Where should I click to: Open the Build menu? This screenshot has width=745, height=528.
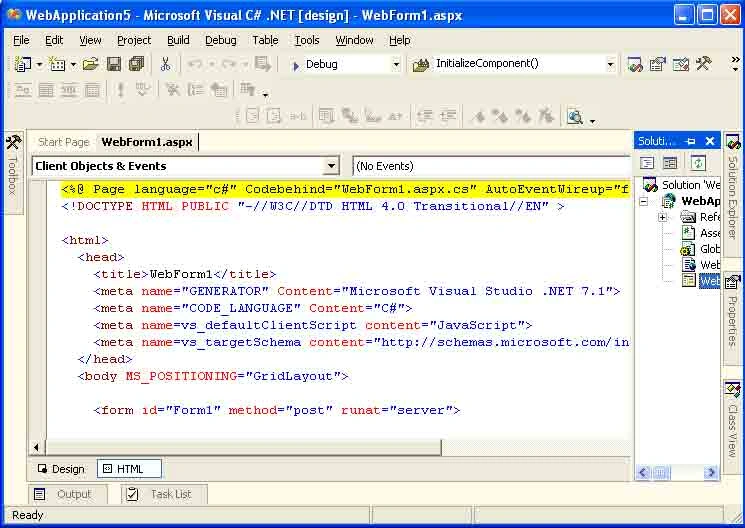[178, 40]
